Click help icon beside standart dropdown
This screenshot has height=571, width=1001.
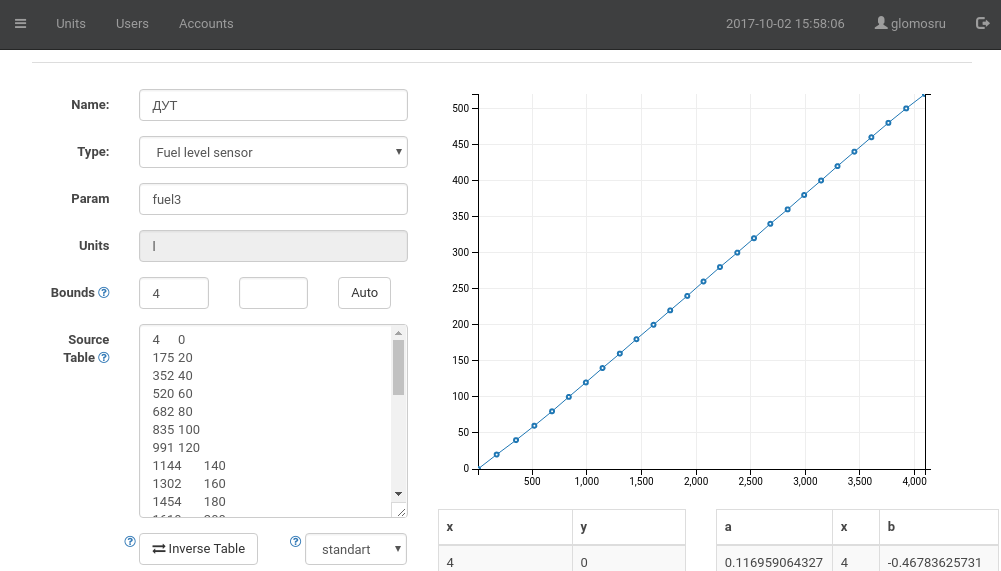295,542
